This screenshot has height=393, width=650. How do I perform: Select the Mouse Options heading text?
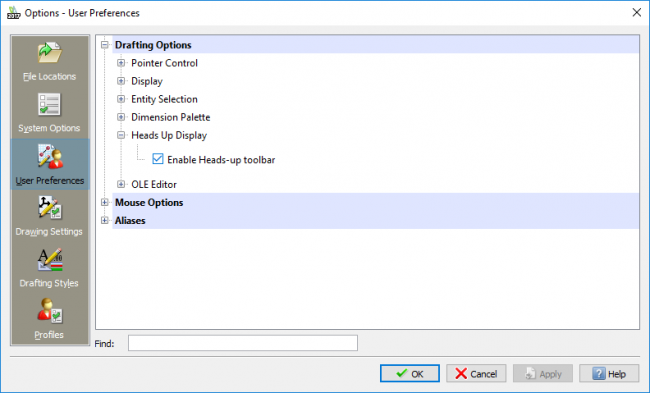click(x=149, y=202)
